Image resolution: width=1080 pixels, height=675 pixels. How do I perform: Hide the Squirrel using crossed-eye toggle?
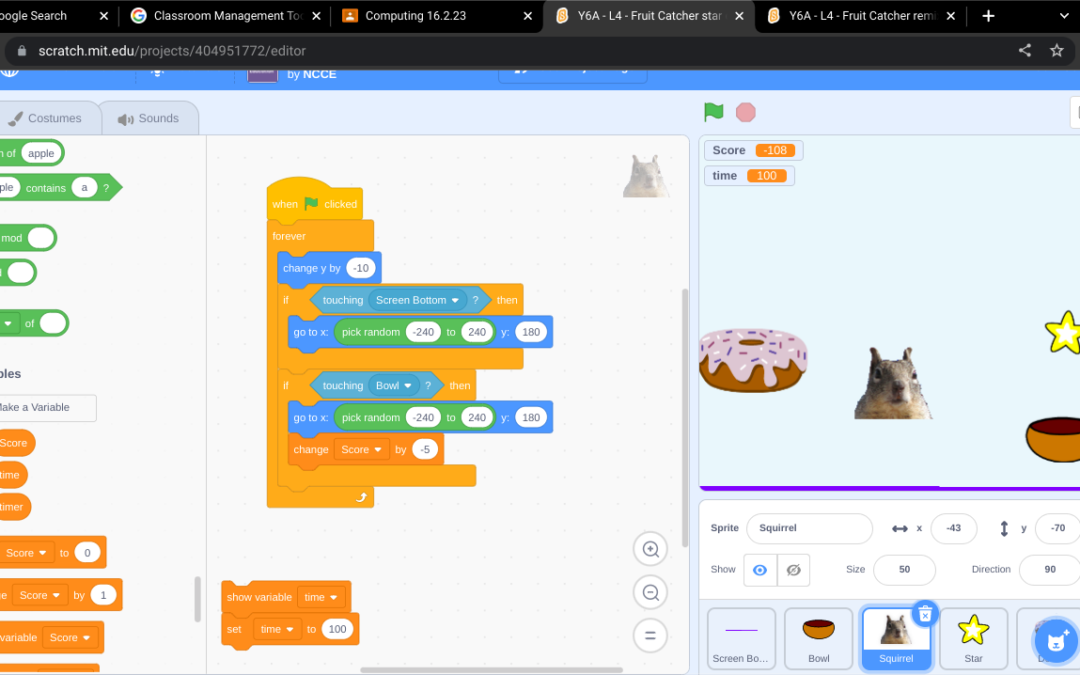point(794,568)
